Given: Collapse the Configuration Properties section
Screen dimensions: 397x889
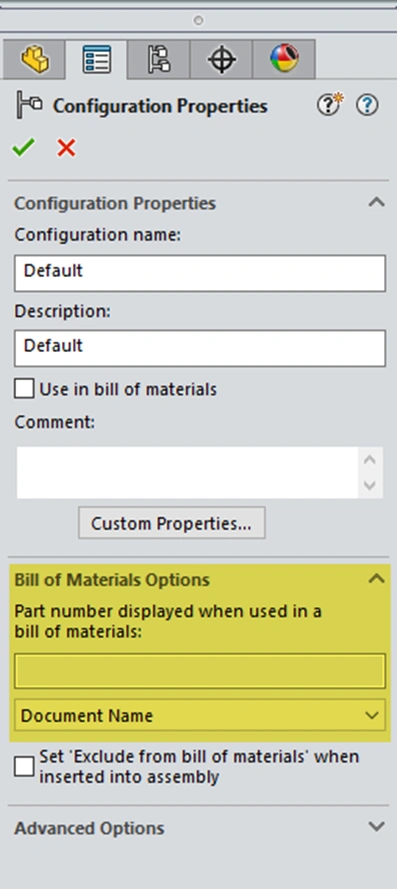Looking at the screenshot, I should [x=377, y=202].
